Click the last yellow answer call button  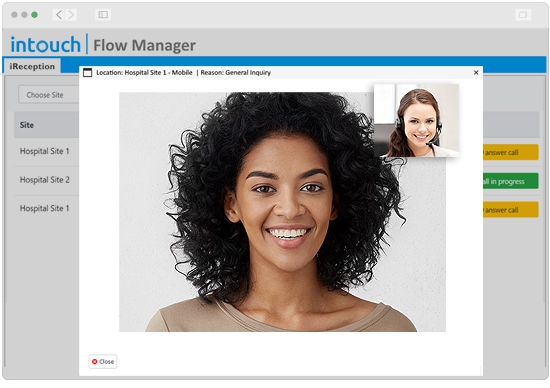[510, 210]
